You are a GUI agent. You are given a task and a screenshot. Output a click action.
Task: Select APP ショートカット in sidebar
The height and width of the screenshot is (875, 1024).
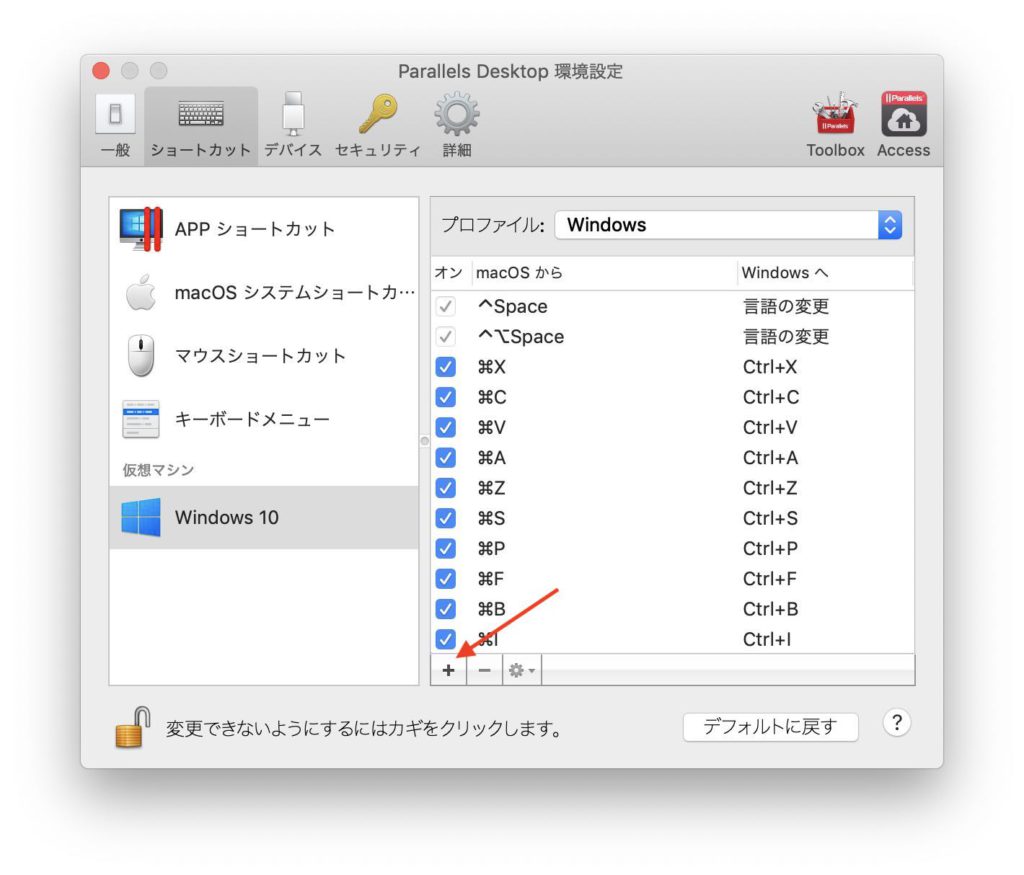(264, 229)
